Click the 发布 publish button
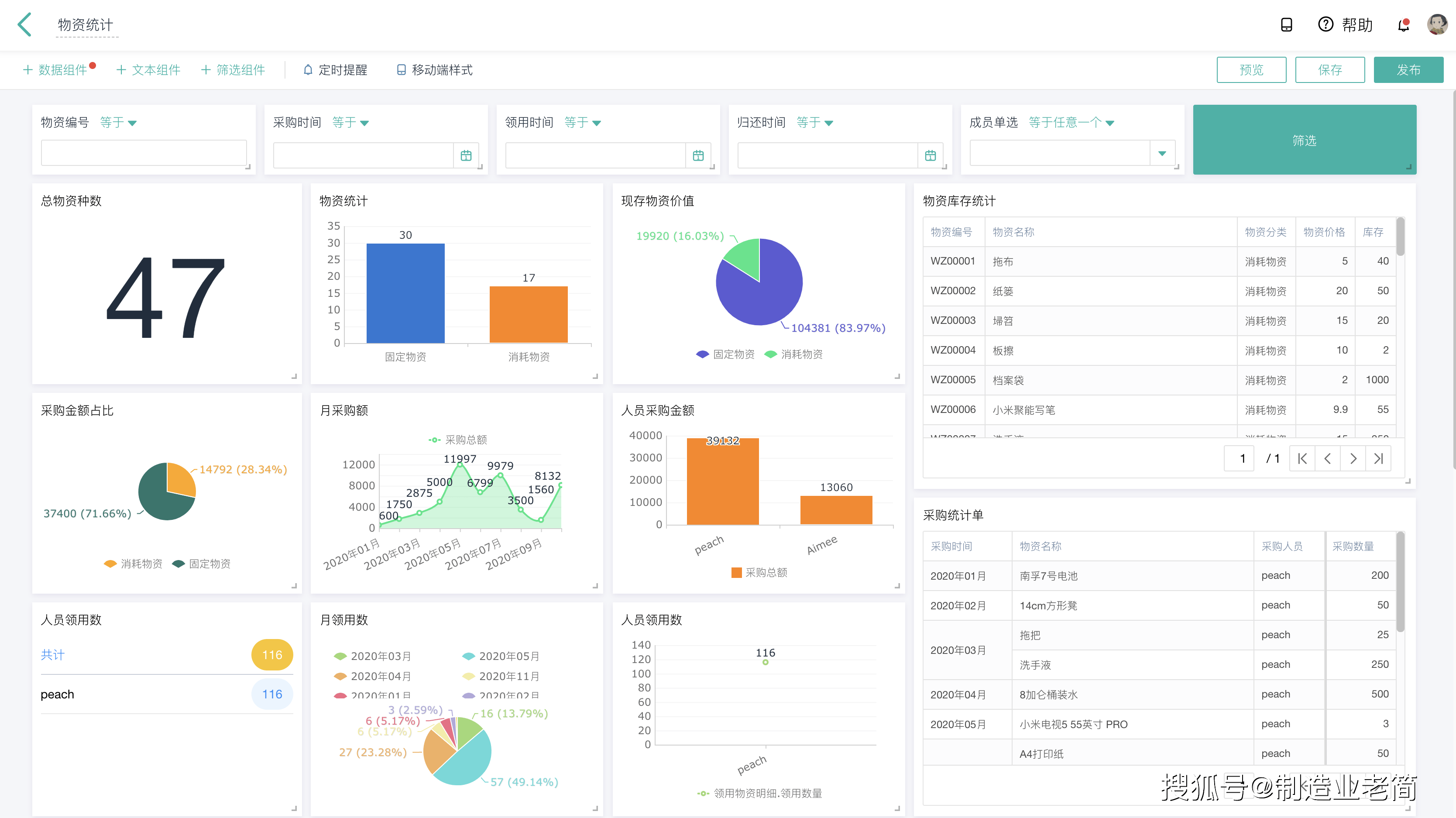The width and height of the screenshot is (1456, 818). (x=1408, y=70)
